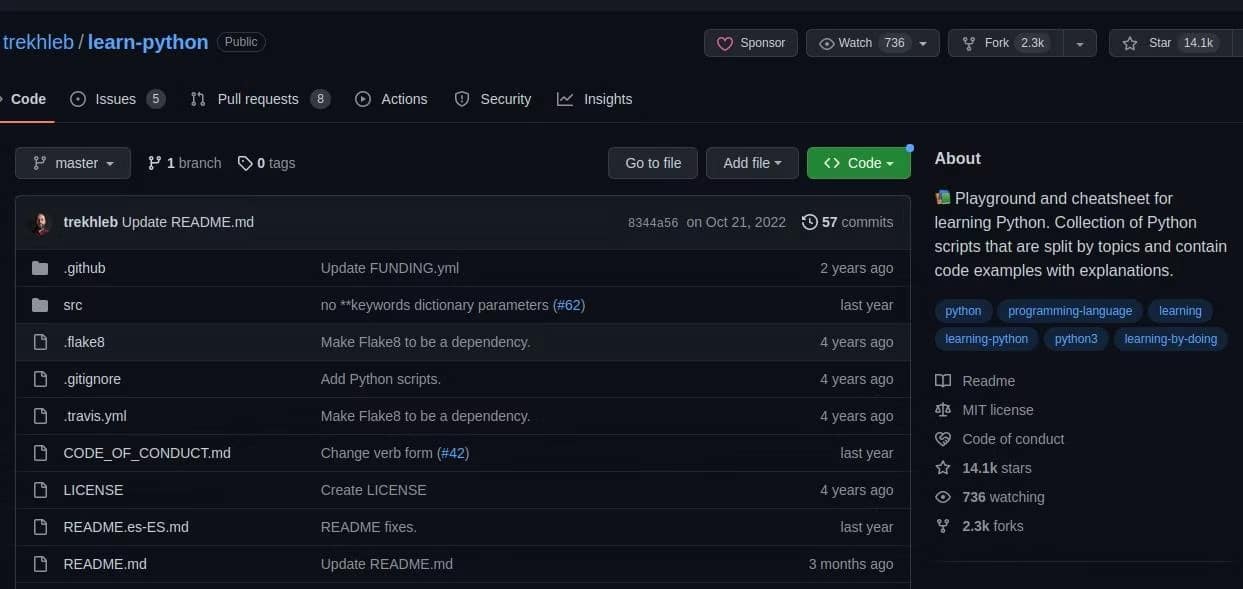Open the Readme book icon in About
The image size is (1243, 589).
(942, 380)
